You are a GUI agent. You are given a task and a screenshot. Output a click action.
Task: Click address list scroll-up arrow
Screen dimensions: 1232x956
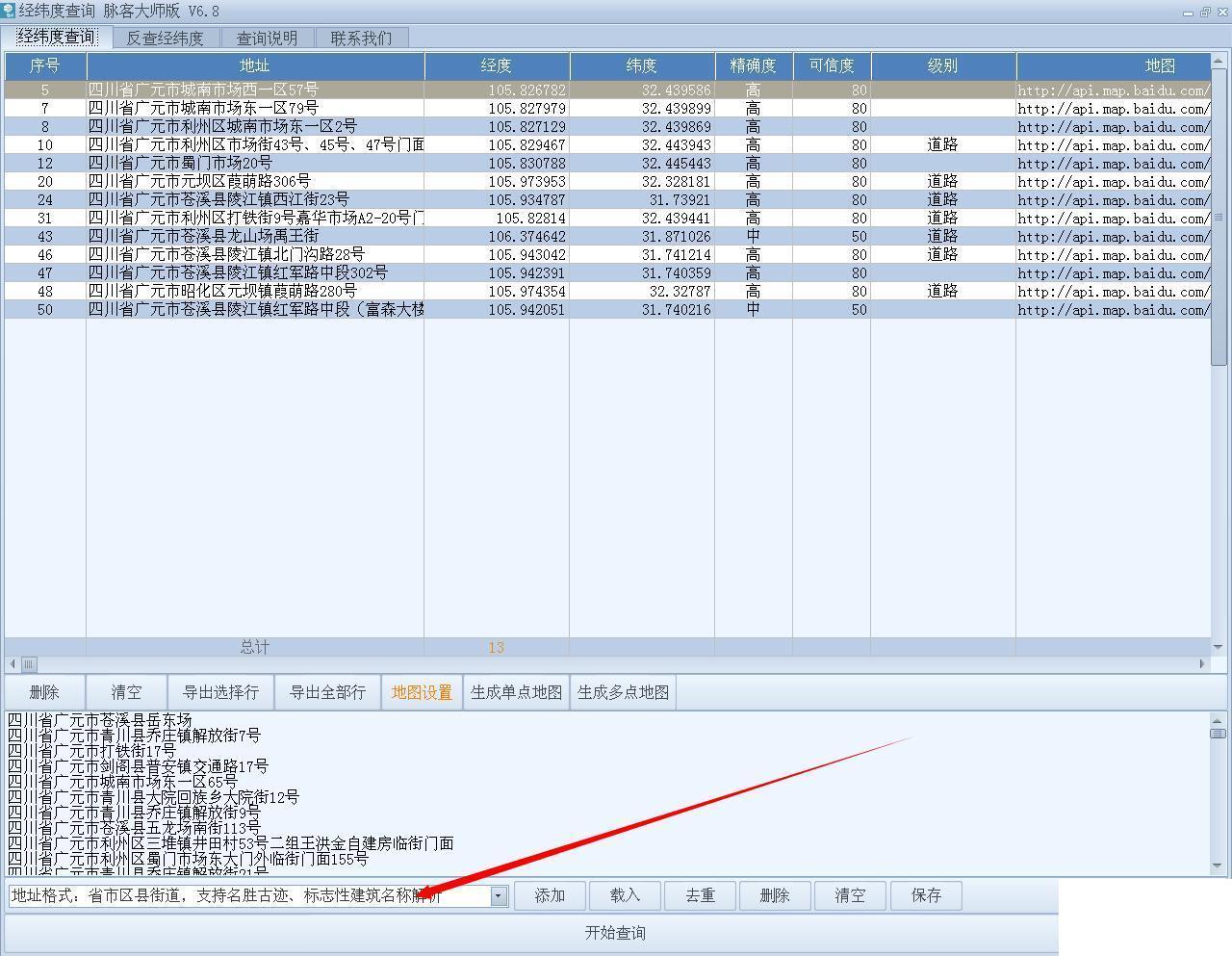[1219, 719]
